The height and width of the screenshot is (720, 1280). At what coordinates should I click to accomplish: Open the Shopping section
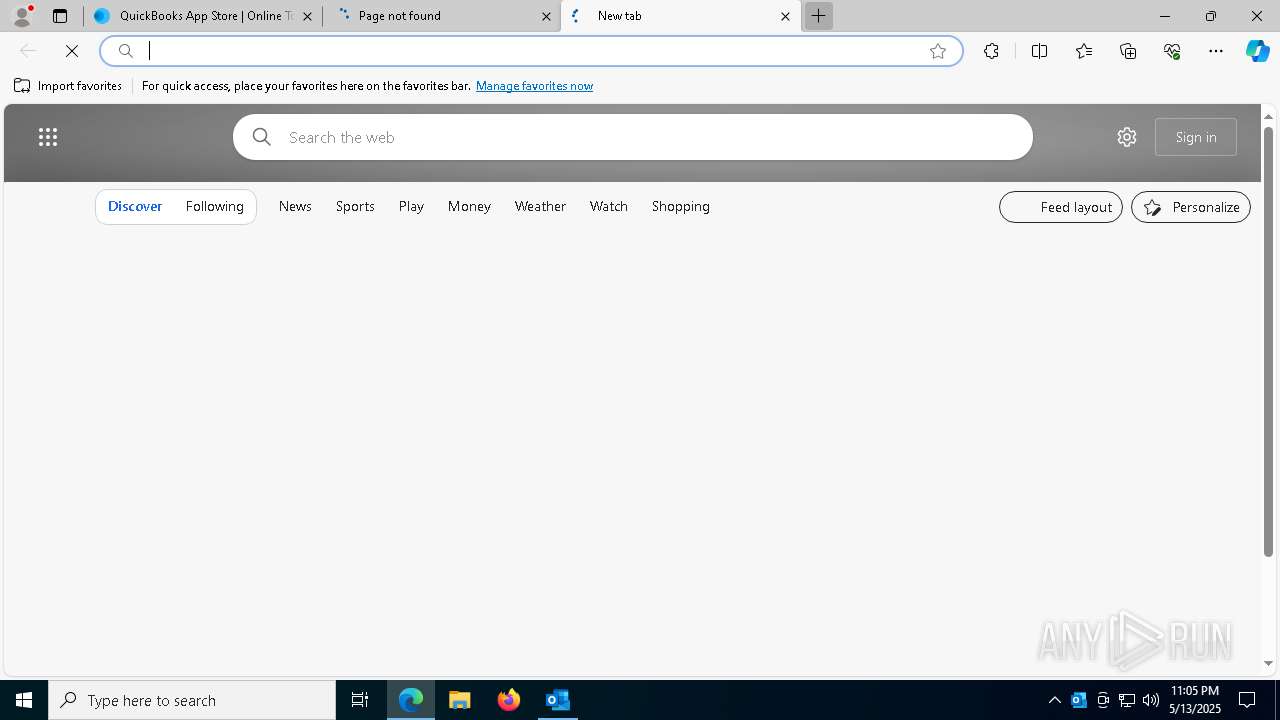[x=681, y=206]
